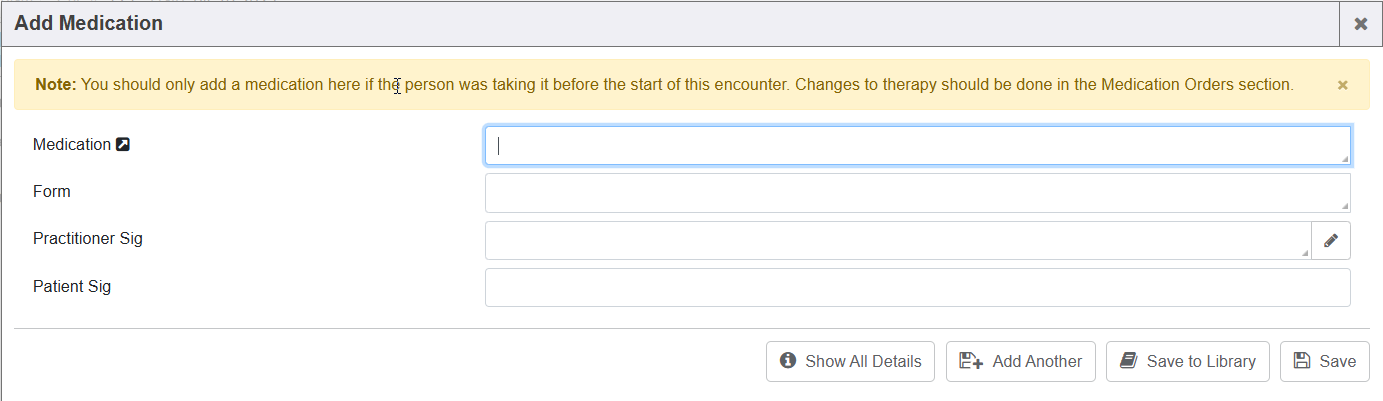Open the Medication external link icon
This screenshot has width=1383, height=401.
(x=123, y=145)
